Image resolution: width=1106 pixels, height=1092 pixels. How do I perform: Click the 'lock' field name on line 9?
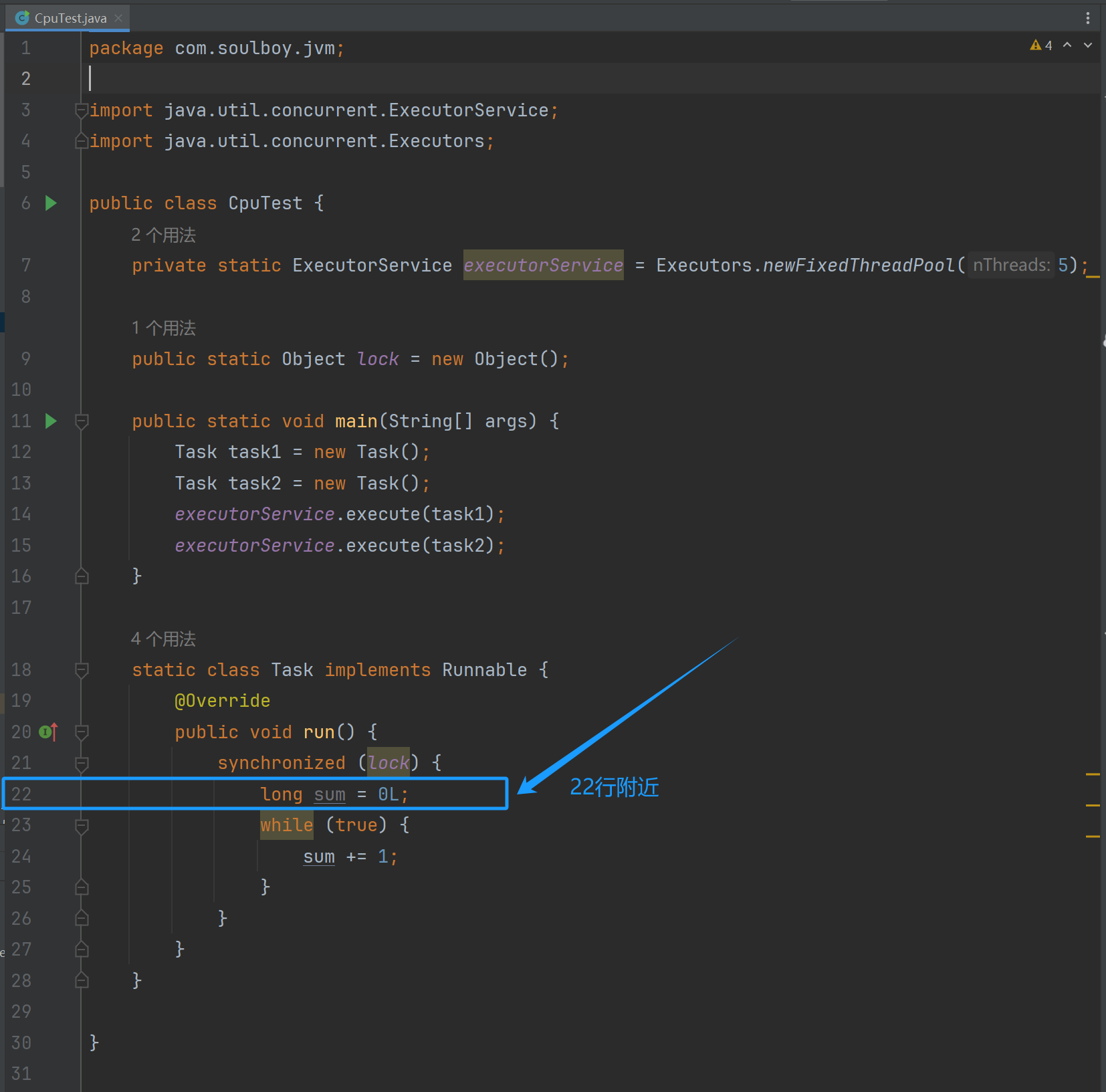coord(378,359)
